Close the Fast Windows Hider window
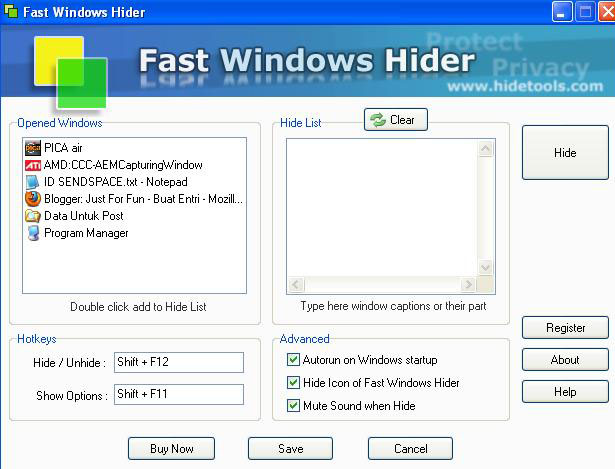The height and width of the screenshot is (469, 615). coord(607,12)
